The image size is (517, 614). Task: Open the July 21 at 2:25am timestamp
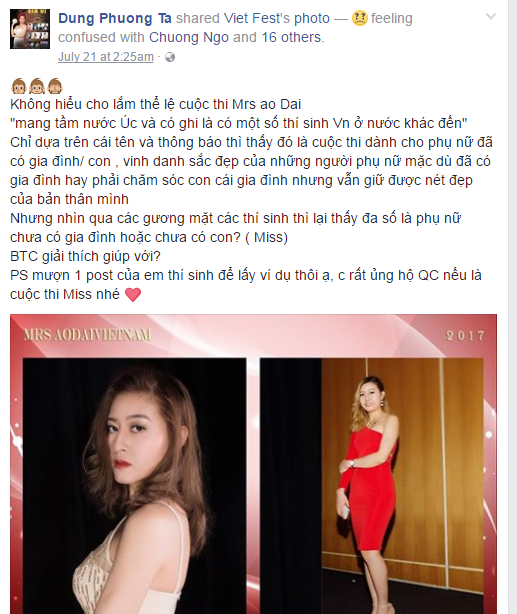coord(106,57)
